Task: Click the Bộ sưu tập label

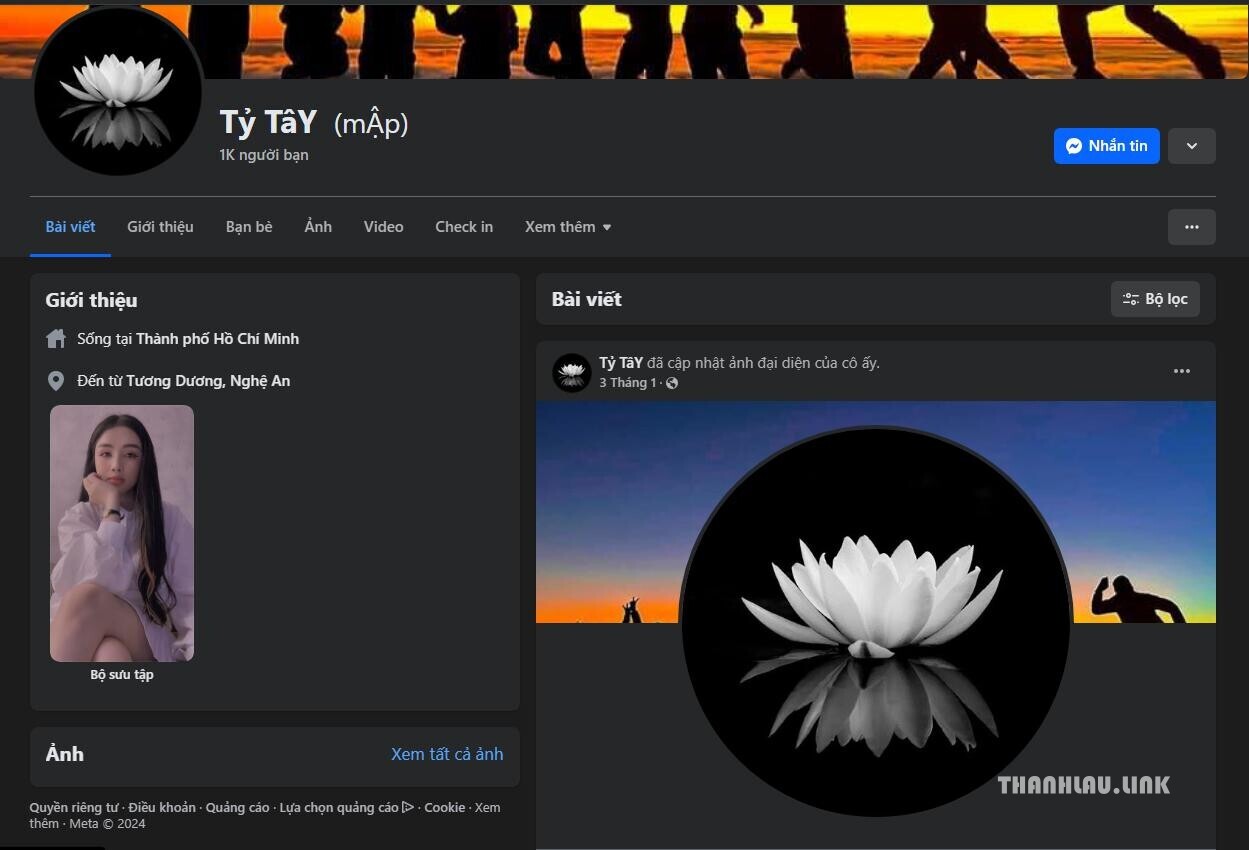Action: point(122,675)
